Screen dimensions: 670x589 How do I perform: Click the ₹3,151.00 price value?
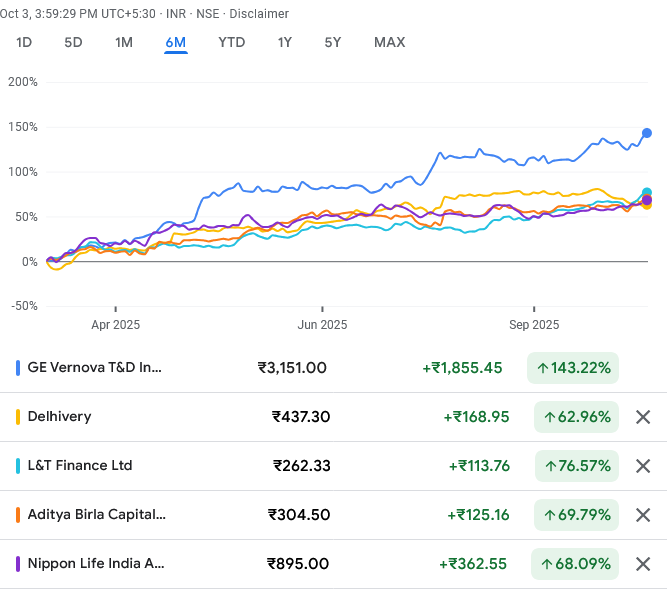[292, 368]
